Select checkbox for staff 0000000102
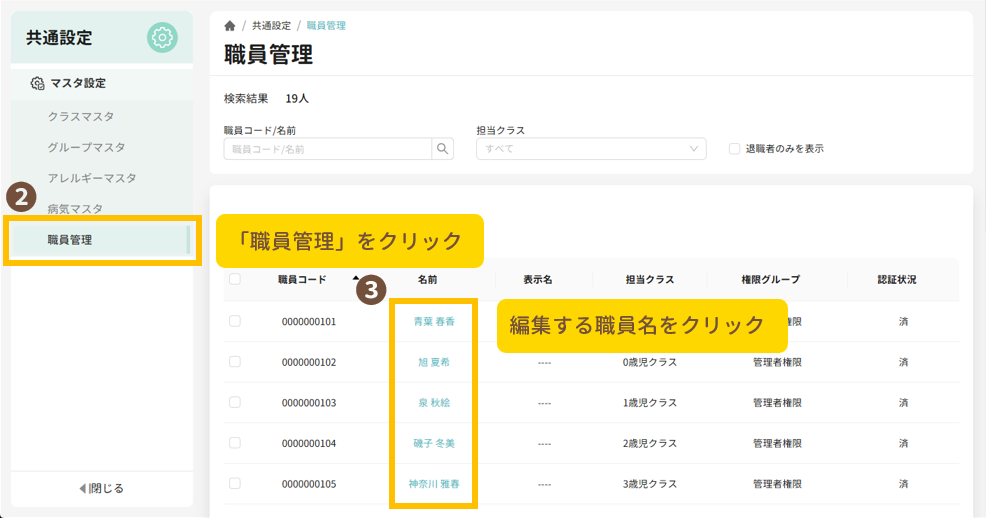986x518 pixels. 235,362
